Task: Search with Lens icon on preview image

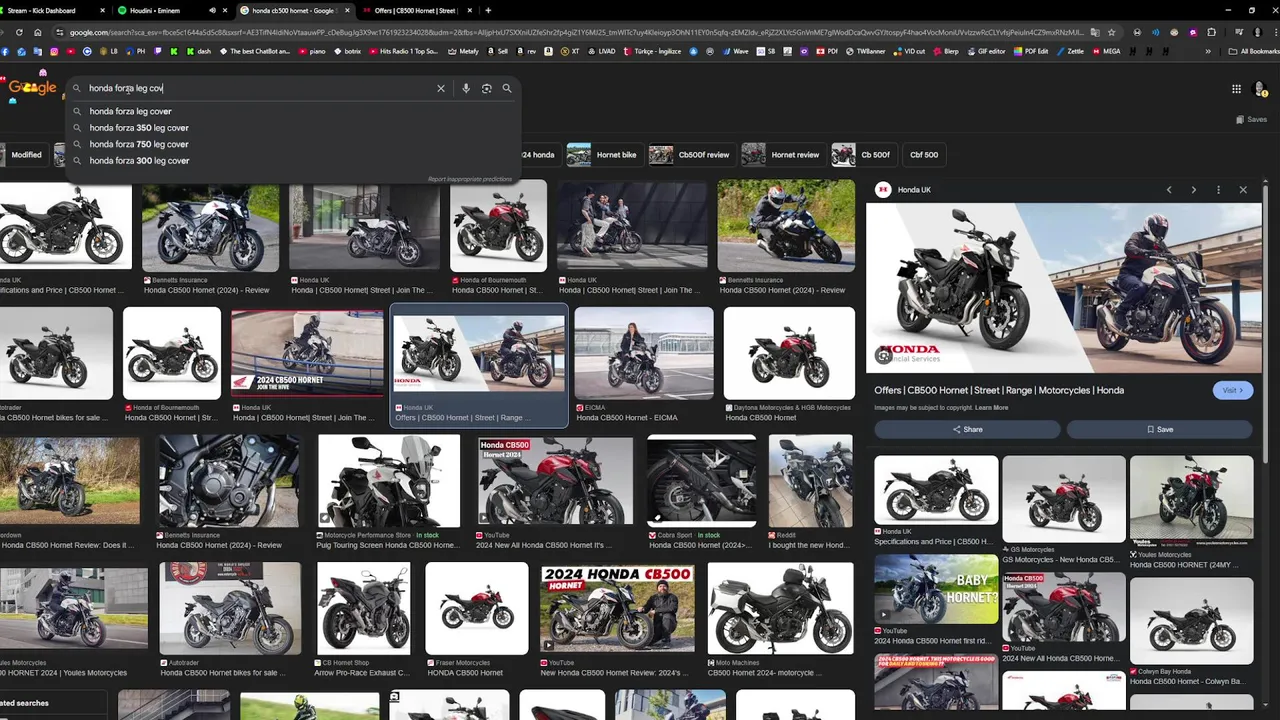Action: [883, 355]
